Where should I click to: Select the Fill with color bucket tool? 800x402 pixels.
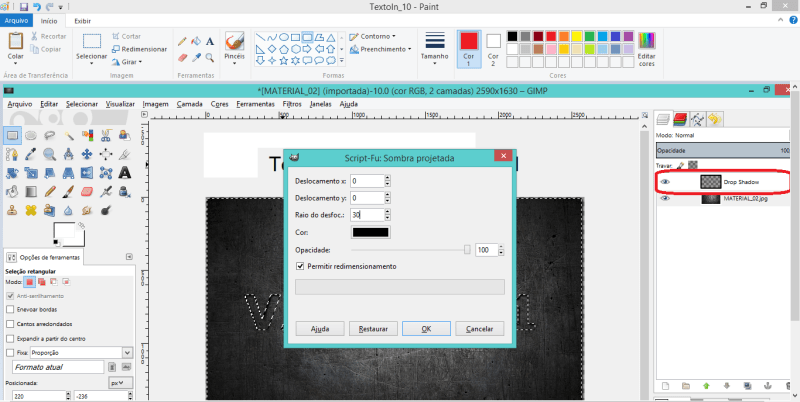coord(196,42)
